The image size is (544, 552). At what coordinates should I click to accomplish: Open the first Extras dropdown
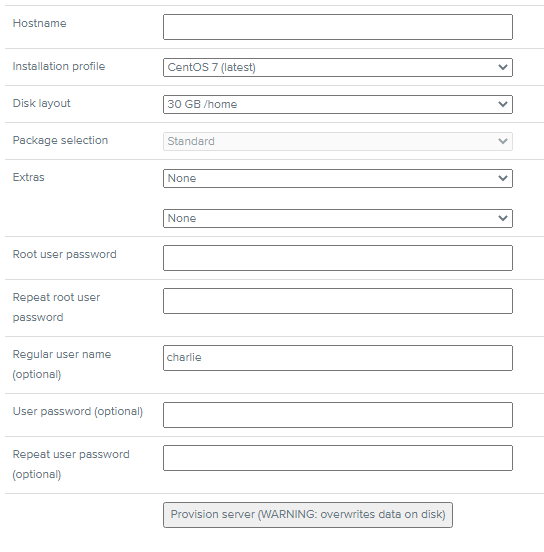[338, 178]
